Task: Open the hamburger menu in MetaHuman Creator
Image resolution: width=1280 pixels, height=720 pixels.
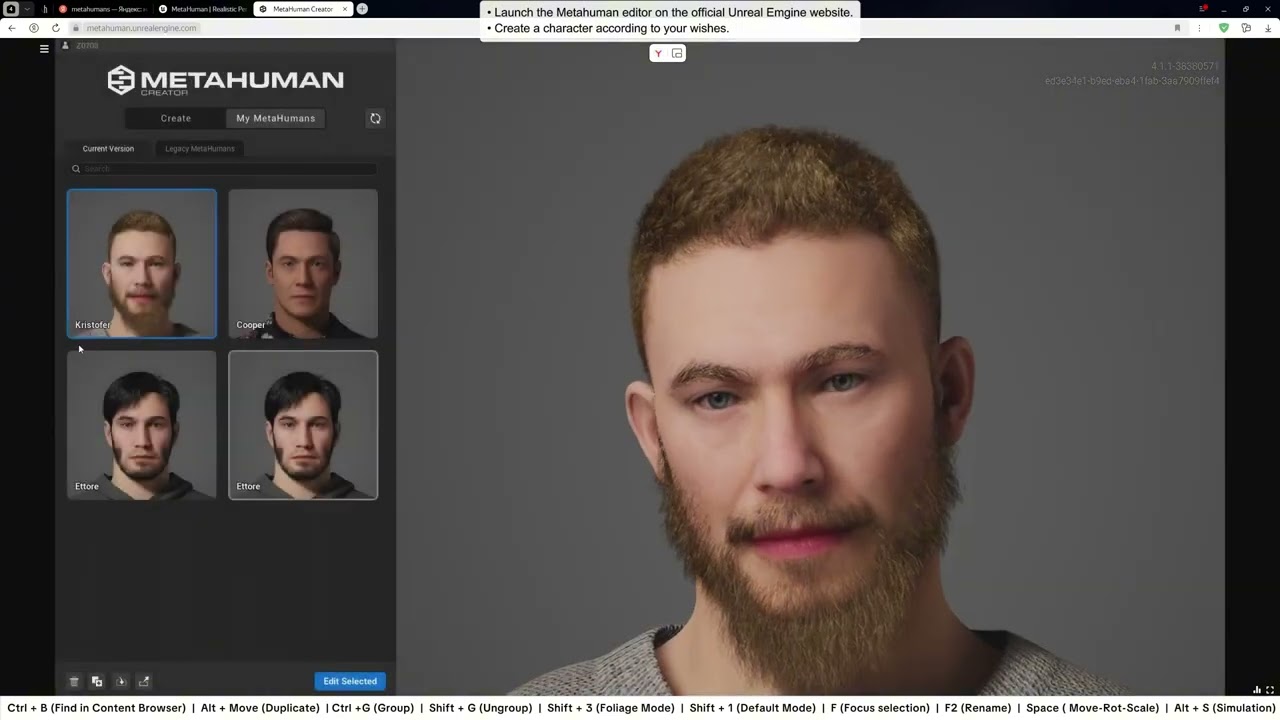Action: pyautogui.click(x=44, y=48)
